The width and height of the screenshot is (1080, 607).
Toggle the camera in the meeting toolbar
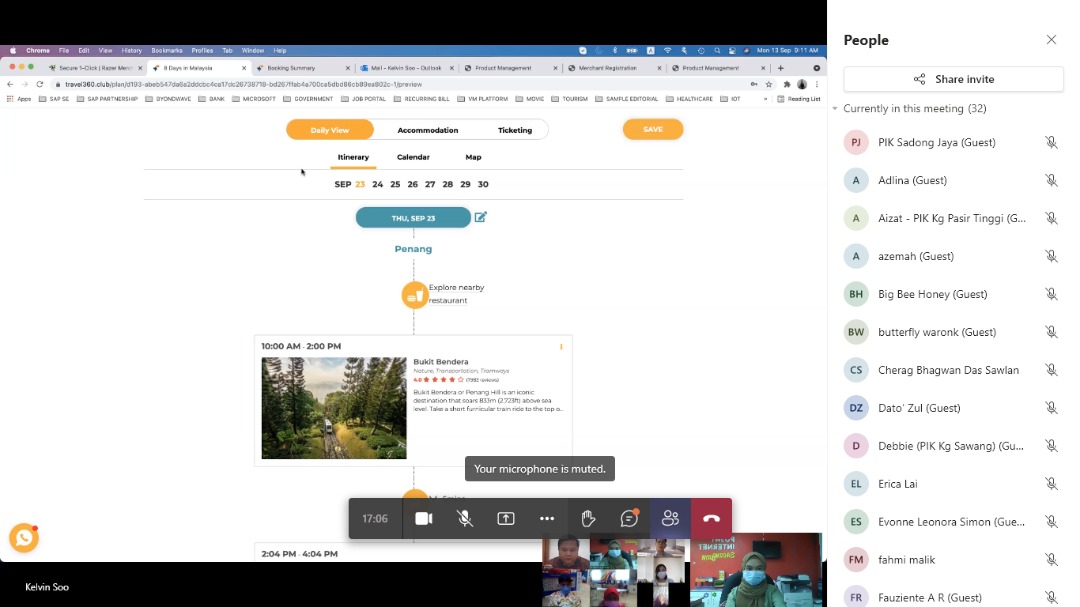tap(424, 518)
